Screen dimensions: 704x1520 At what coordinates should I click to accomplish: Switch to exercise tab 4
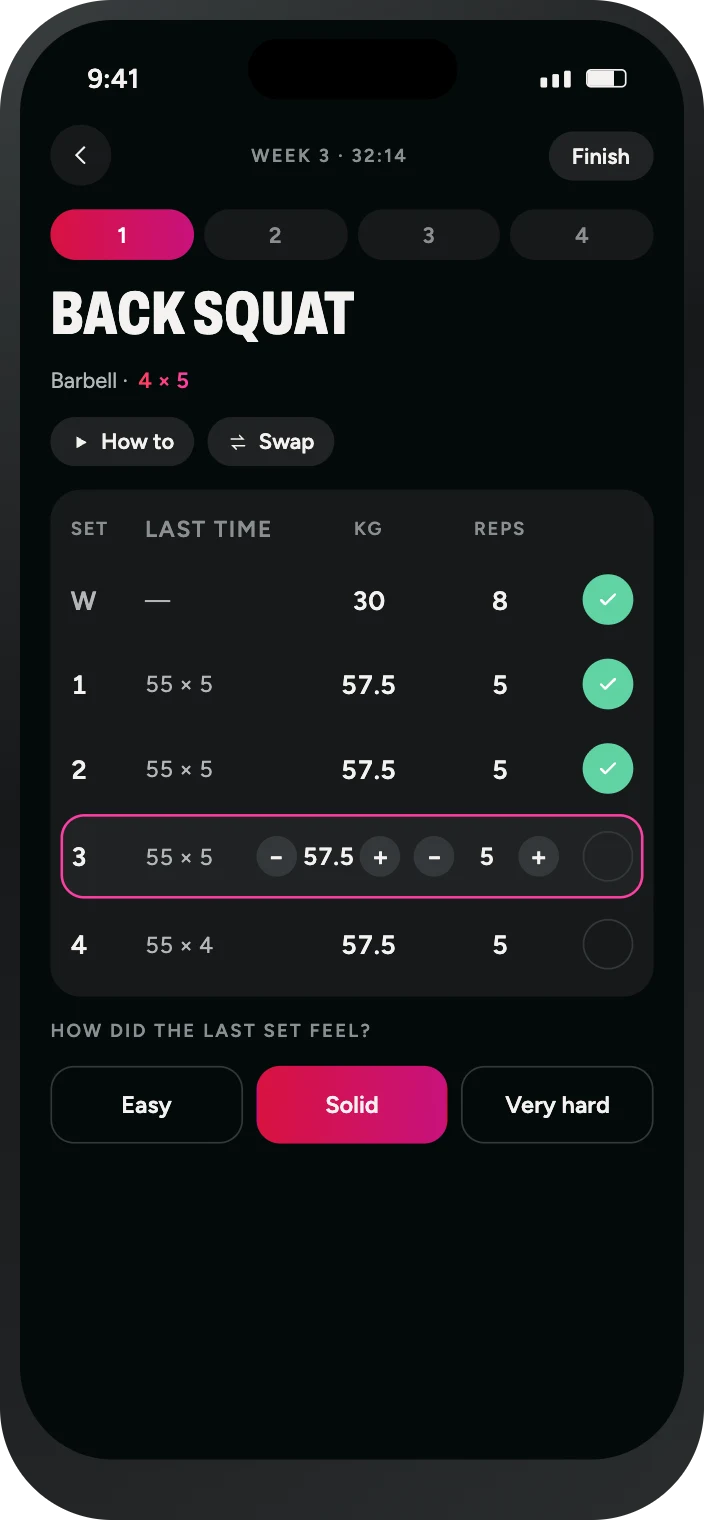pyautogui.click(x=582, y=235)
